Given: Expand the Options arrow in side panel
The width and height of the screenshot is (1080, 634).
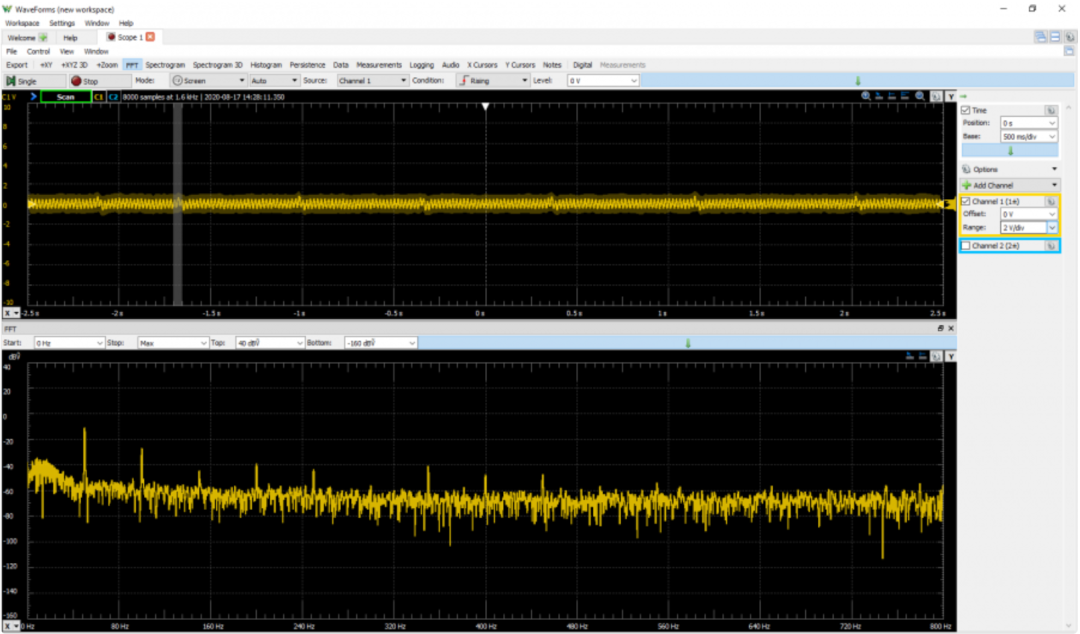Looking at the screenshot, I should [x=1054, y=169].
